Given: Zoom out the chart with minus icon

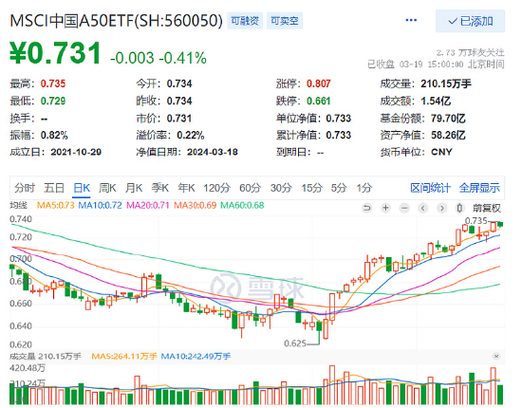Looking at the screenshot, I should (x=404, y=208).
